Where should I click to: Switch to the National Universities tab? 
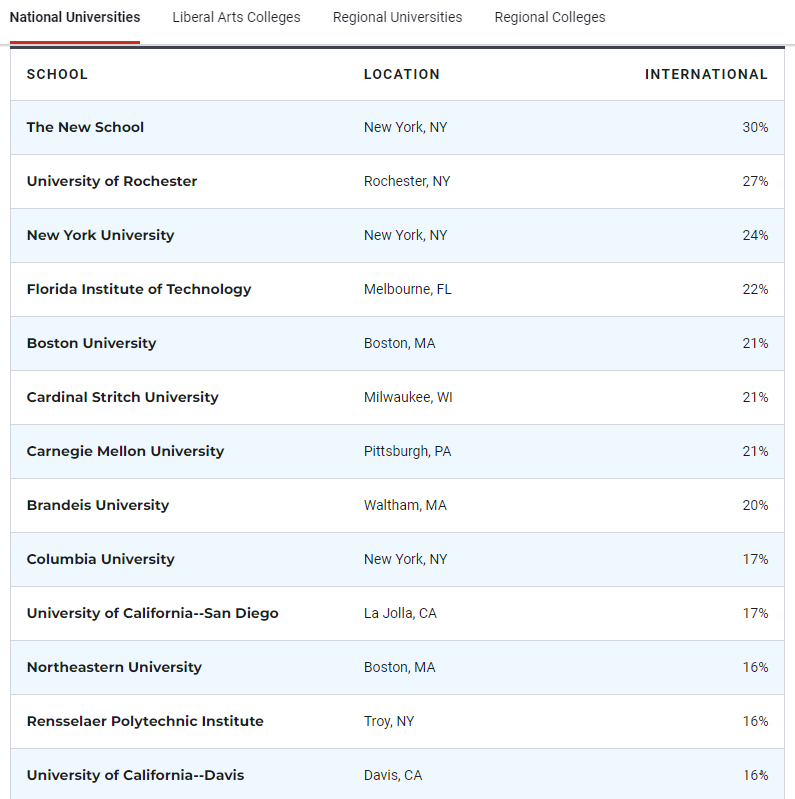click(75, 17)
